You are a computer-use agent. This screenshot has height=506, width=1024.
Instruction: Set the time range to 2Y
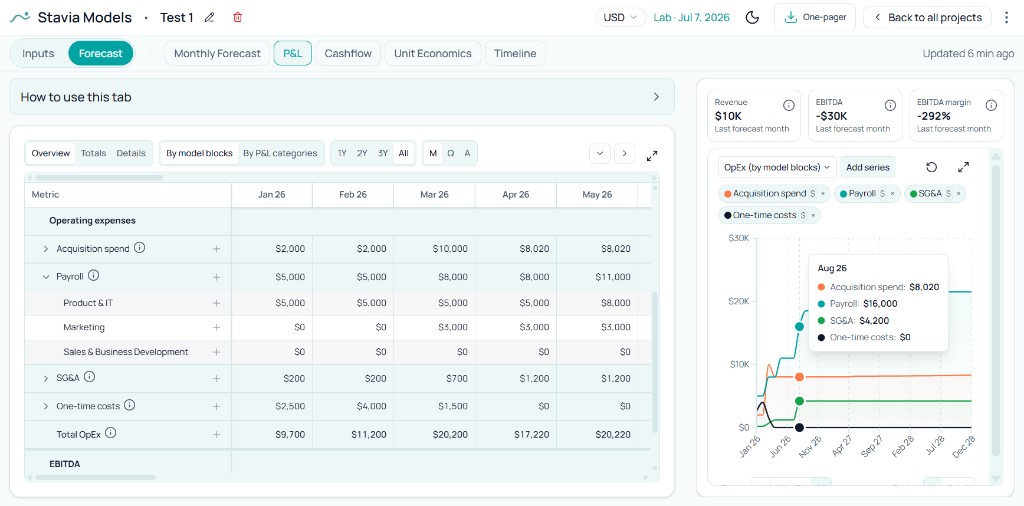click(x=362, y=153)
